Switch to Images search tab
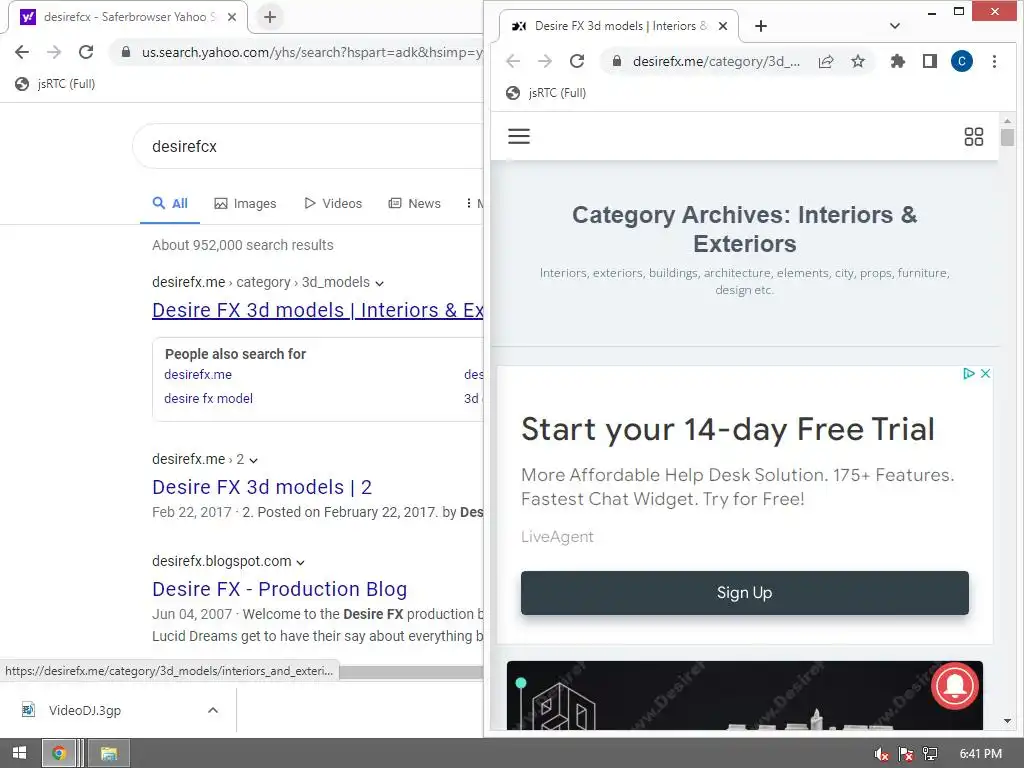The height and width of the screenshot is (768, 1024). [246, 204]
